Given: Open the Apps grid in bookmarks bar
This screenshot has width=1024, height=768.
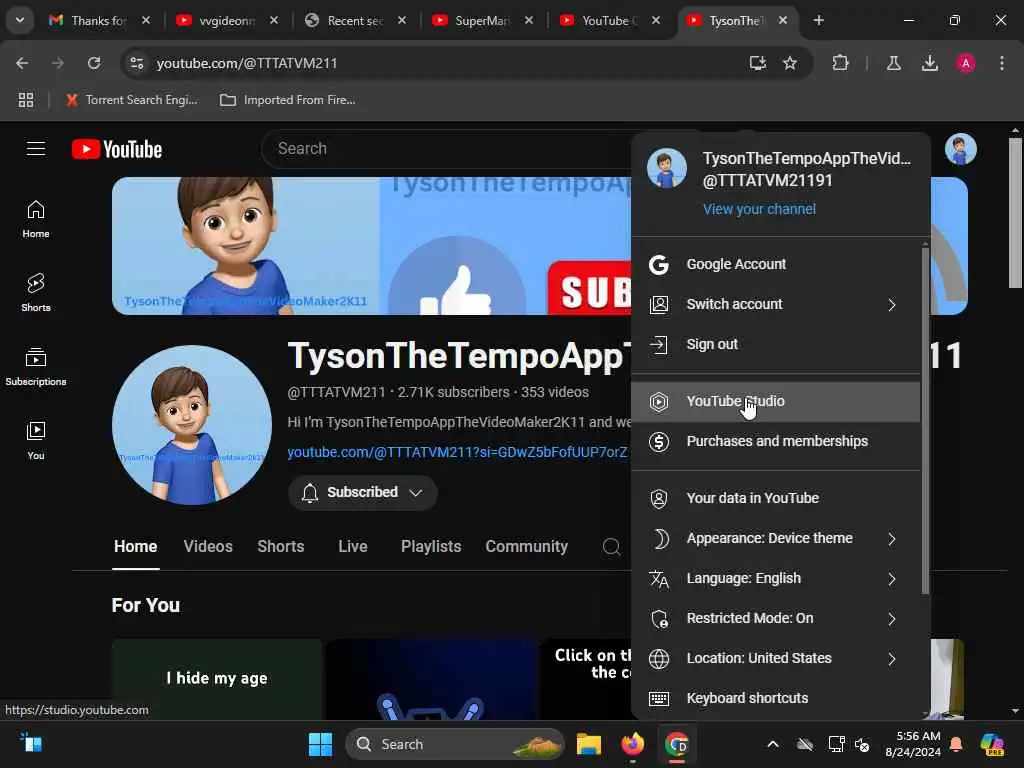Looking at the screenshot, I should pos(26,100).
